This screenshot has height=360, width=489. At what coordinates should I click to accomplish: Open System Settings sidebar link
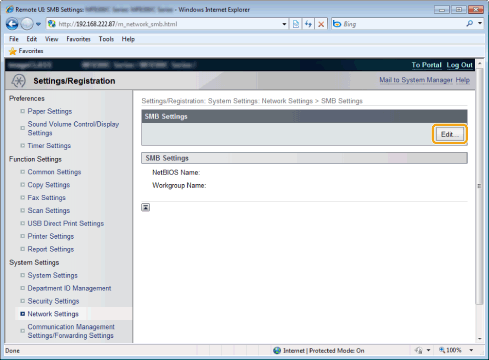click(x=52, y=275)
